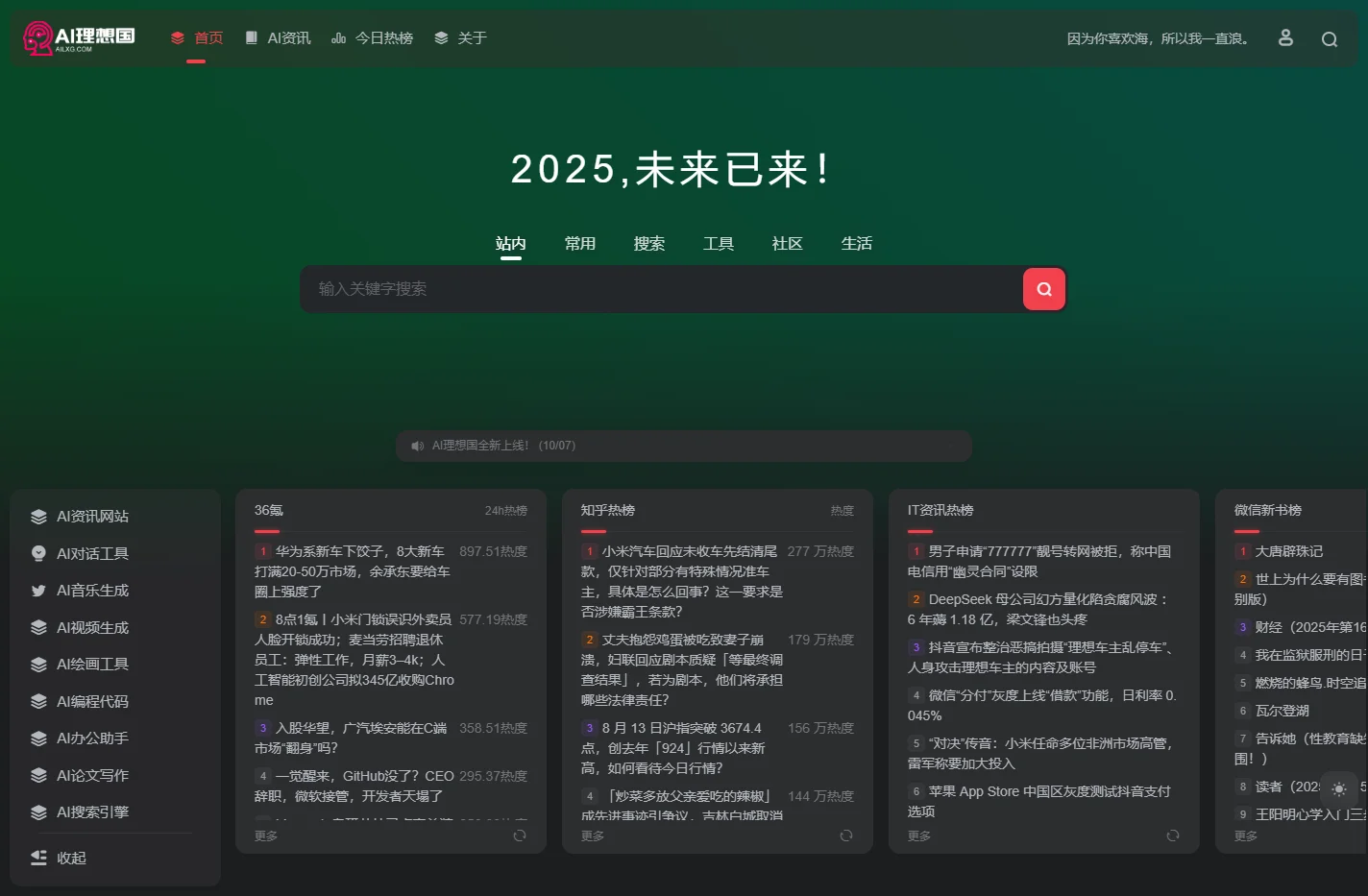Select the 生活 search tab
This screenshot has width=1368, height=896.
coord(857,244)
